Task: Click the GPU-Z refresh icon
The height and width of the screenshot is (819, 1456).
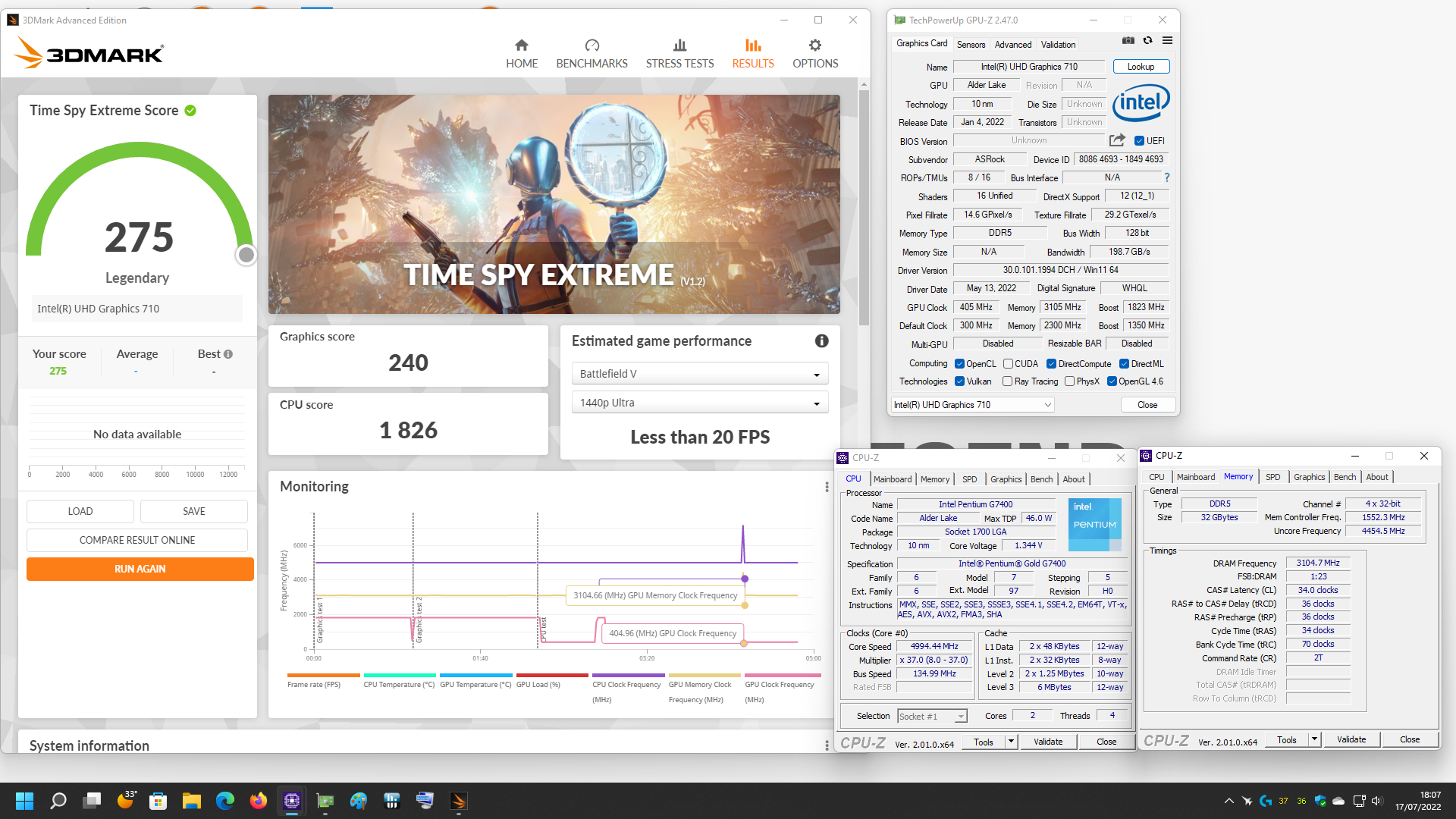Action: click(x=1147, y=41)
